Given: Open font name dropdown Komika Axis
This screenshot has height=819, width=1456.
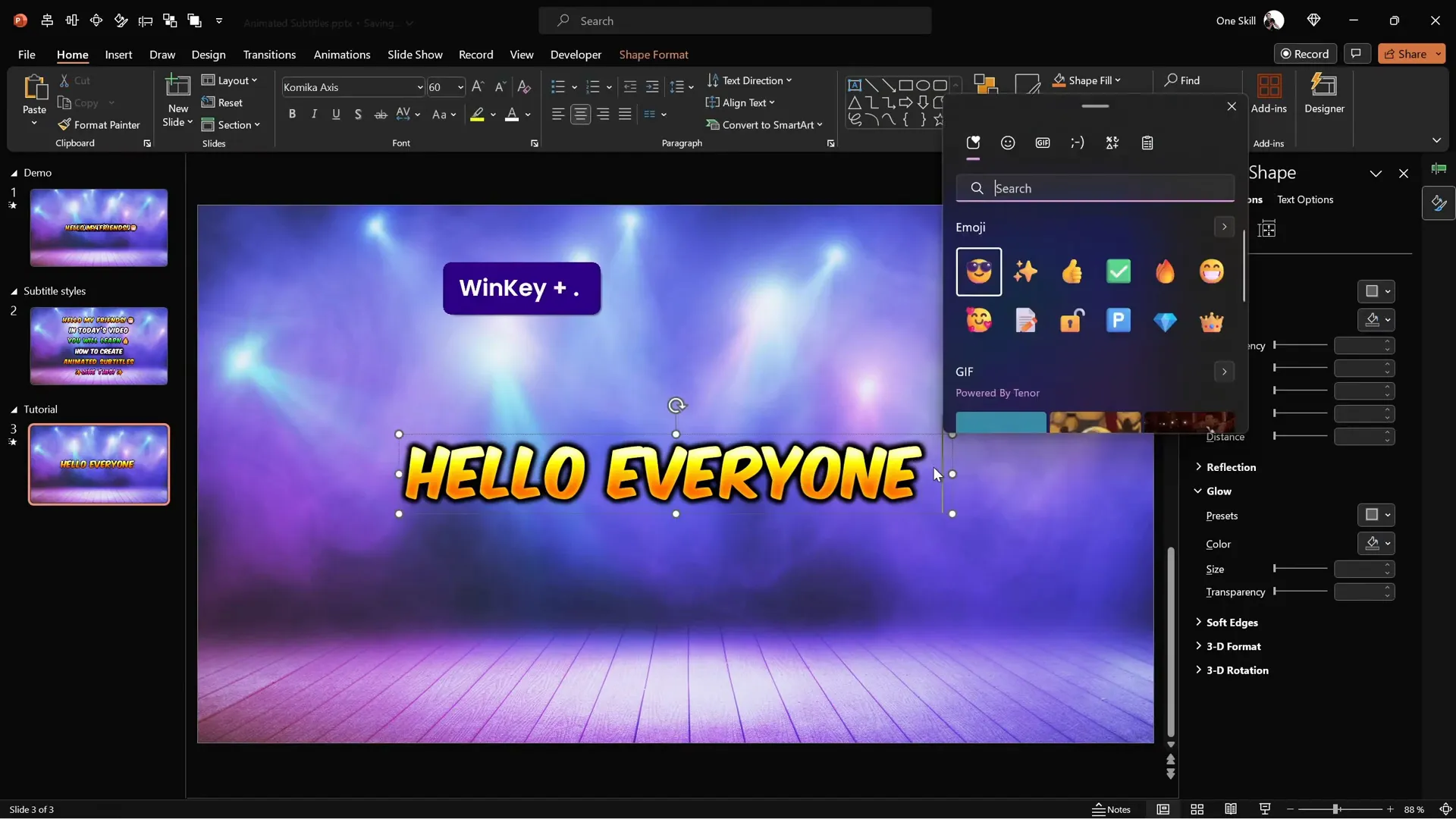Looking at the screenshot, I should (x=419, y=87).
